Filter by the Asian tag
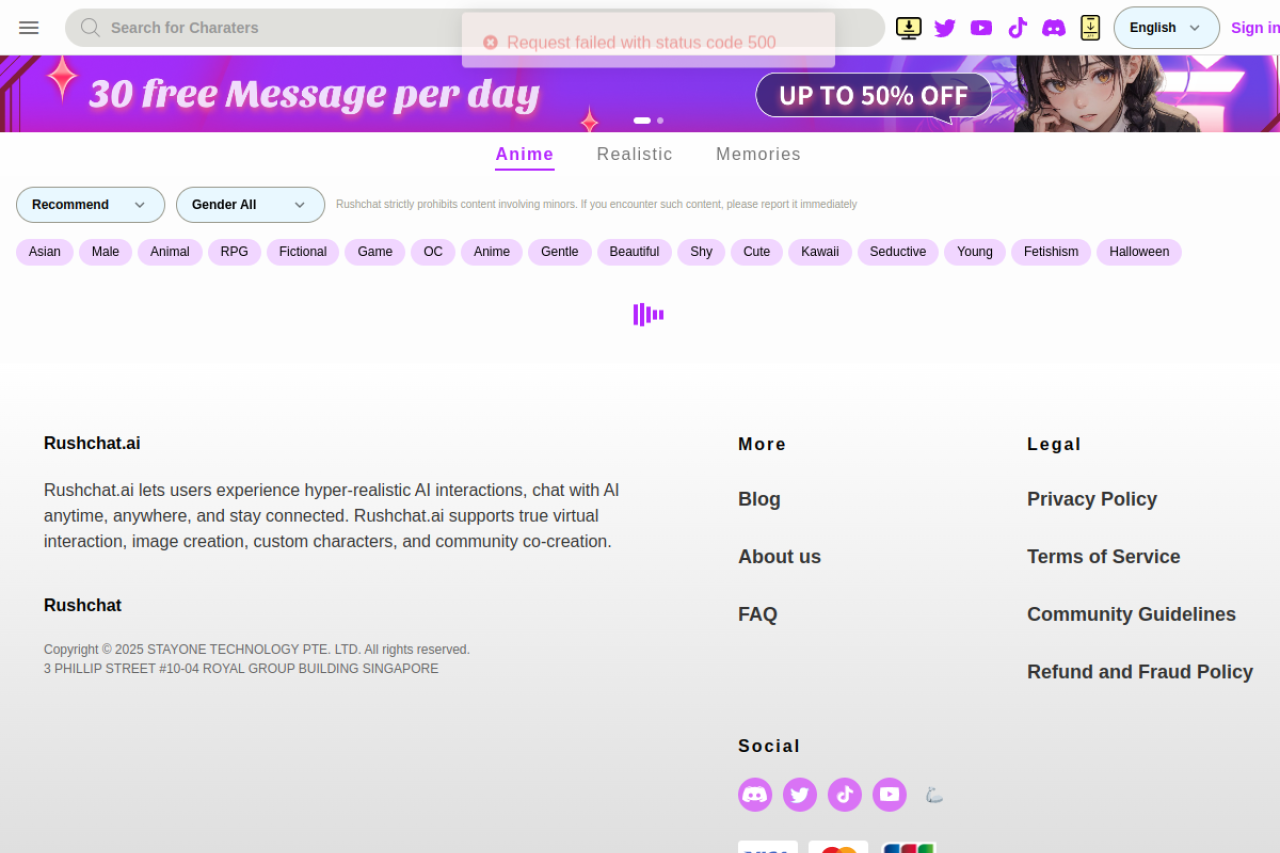The height and width of the screenshot is (853, 1280). pos(45,252)
